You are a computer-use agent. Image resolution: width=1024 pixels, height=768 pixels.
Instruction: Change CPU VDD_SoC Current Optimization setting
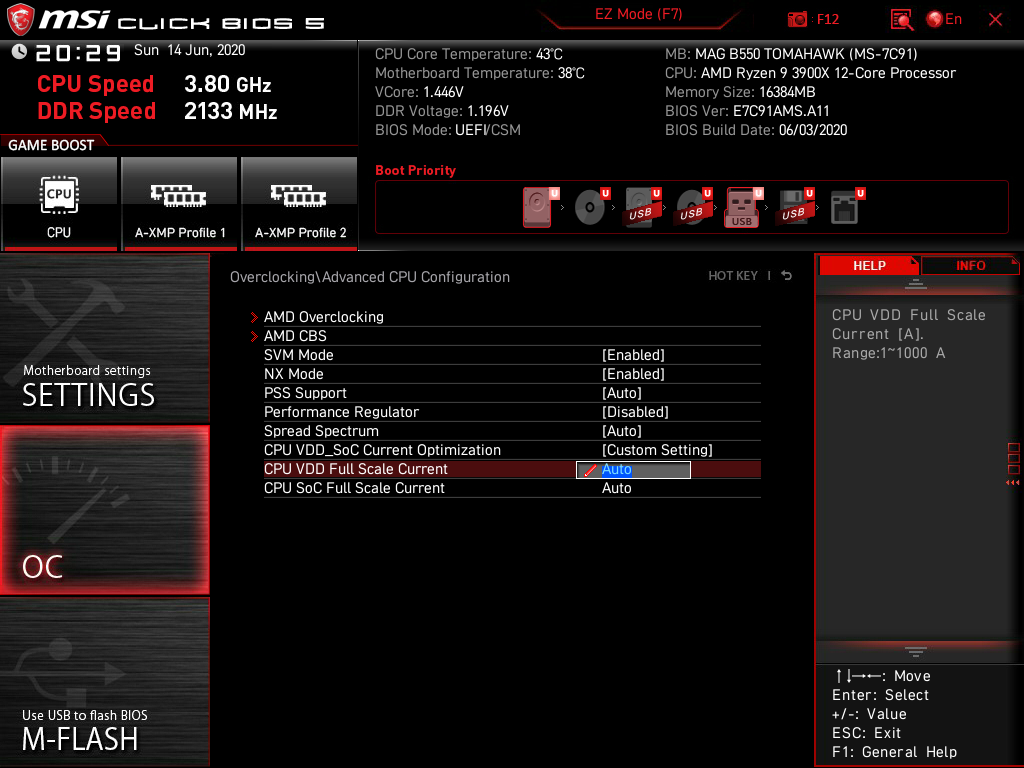coord(657,449)
